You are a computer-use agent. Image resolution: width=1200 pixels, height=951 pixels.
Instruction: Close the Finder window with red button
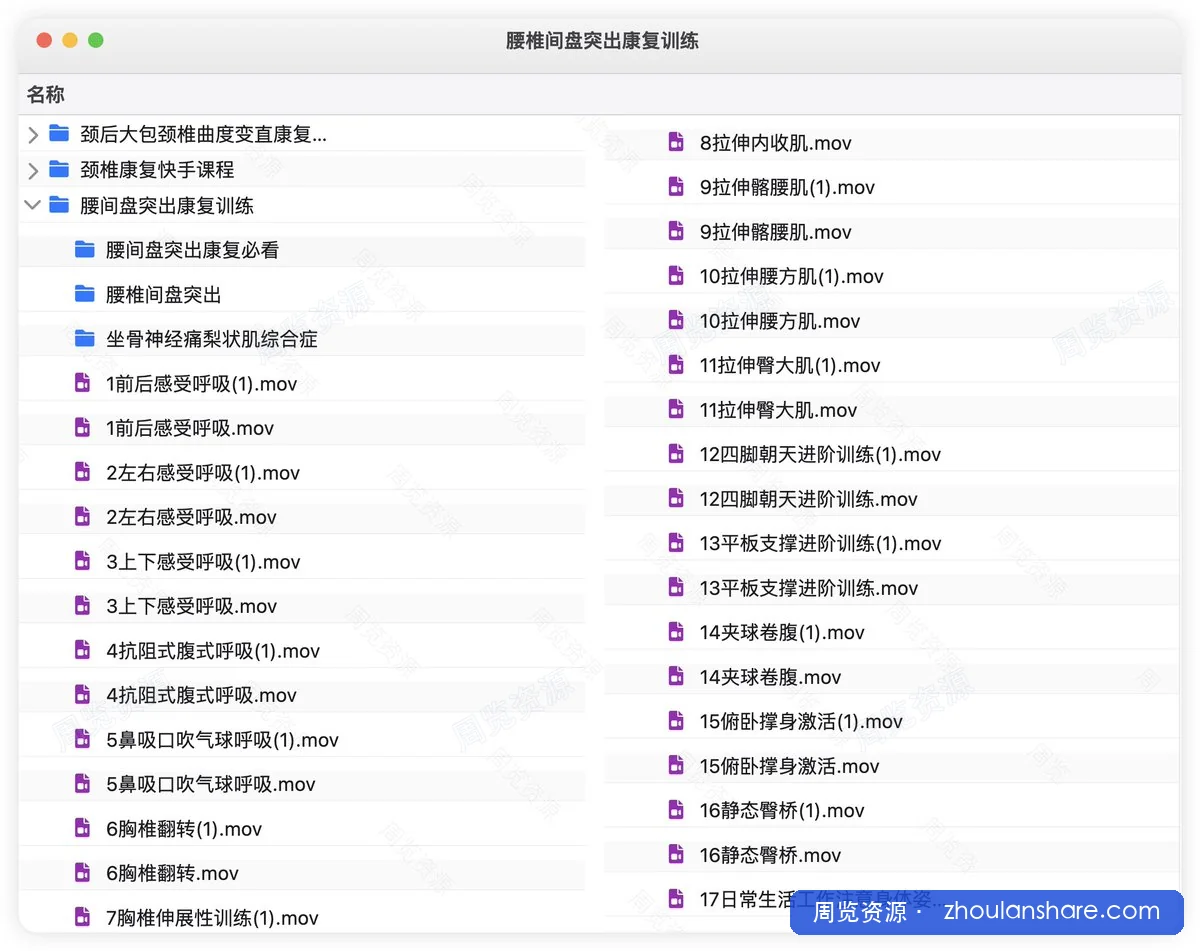(44, 41)
